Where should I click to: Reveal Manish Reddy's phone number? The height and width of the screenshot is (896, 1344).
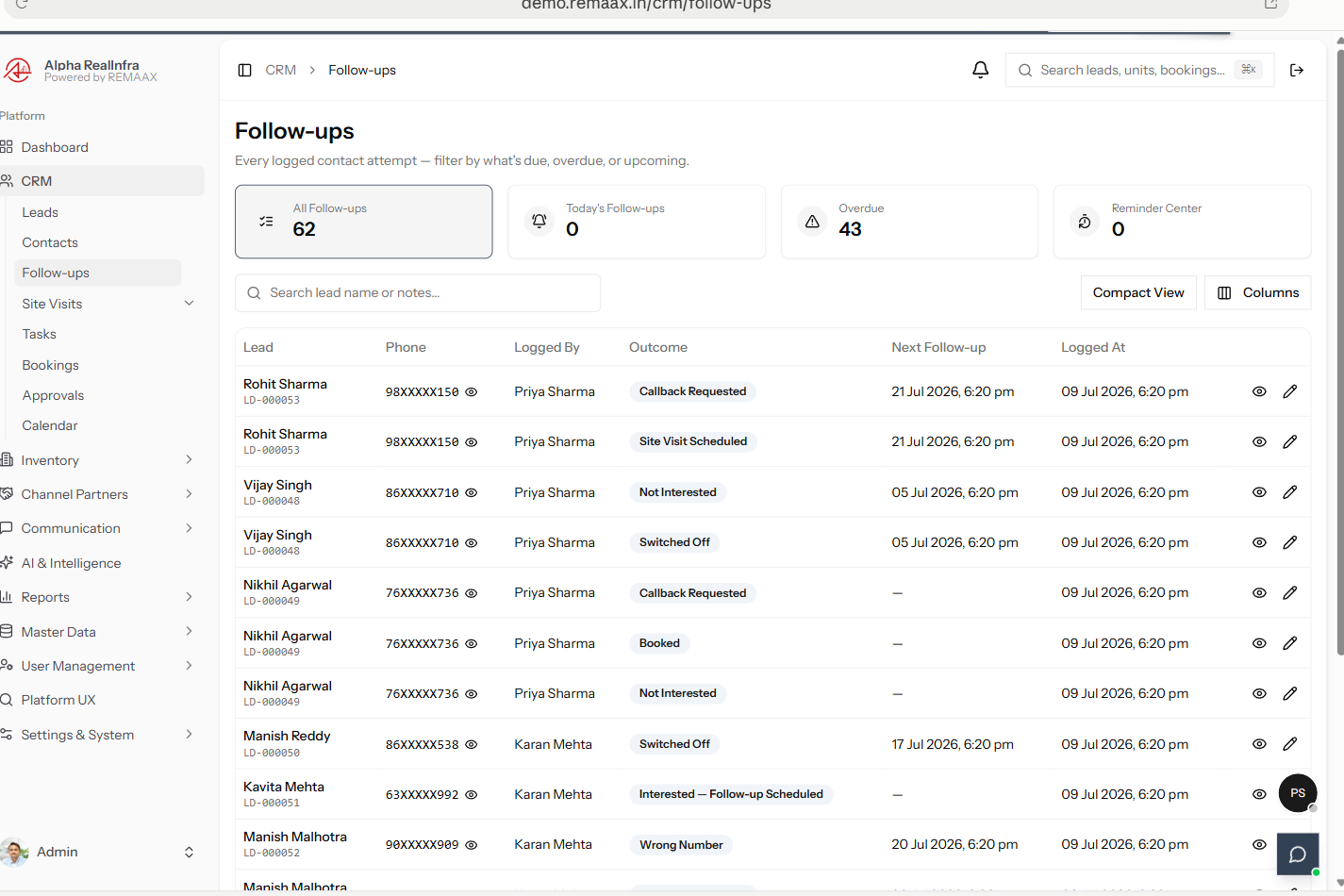click(x=472, y=744)
